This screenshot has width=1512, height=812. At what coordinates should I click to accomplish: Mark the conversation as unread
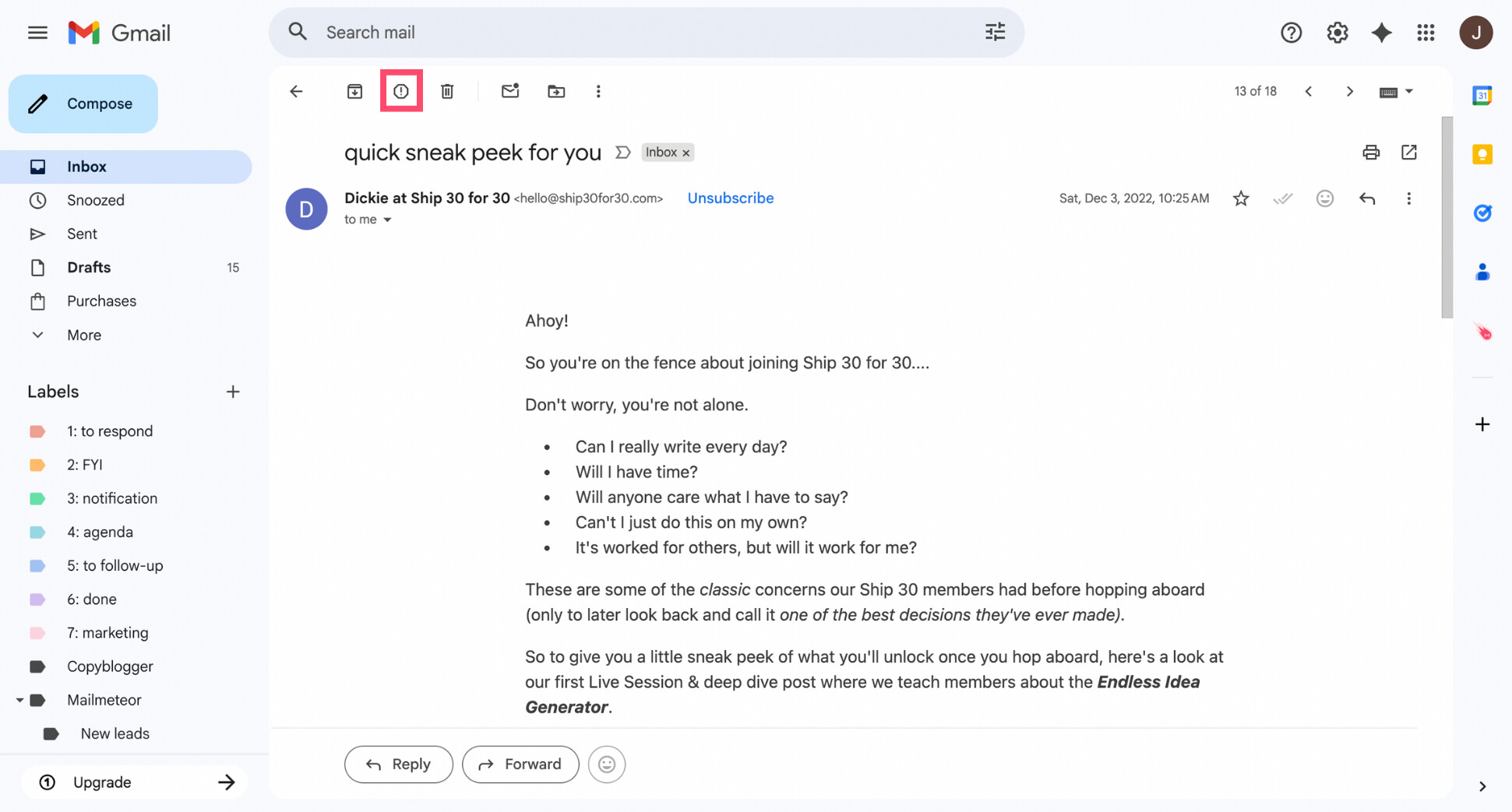pyautogui.click(x=510, y=91)
